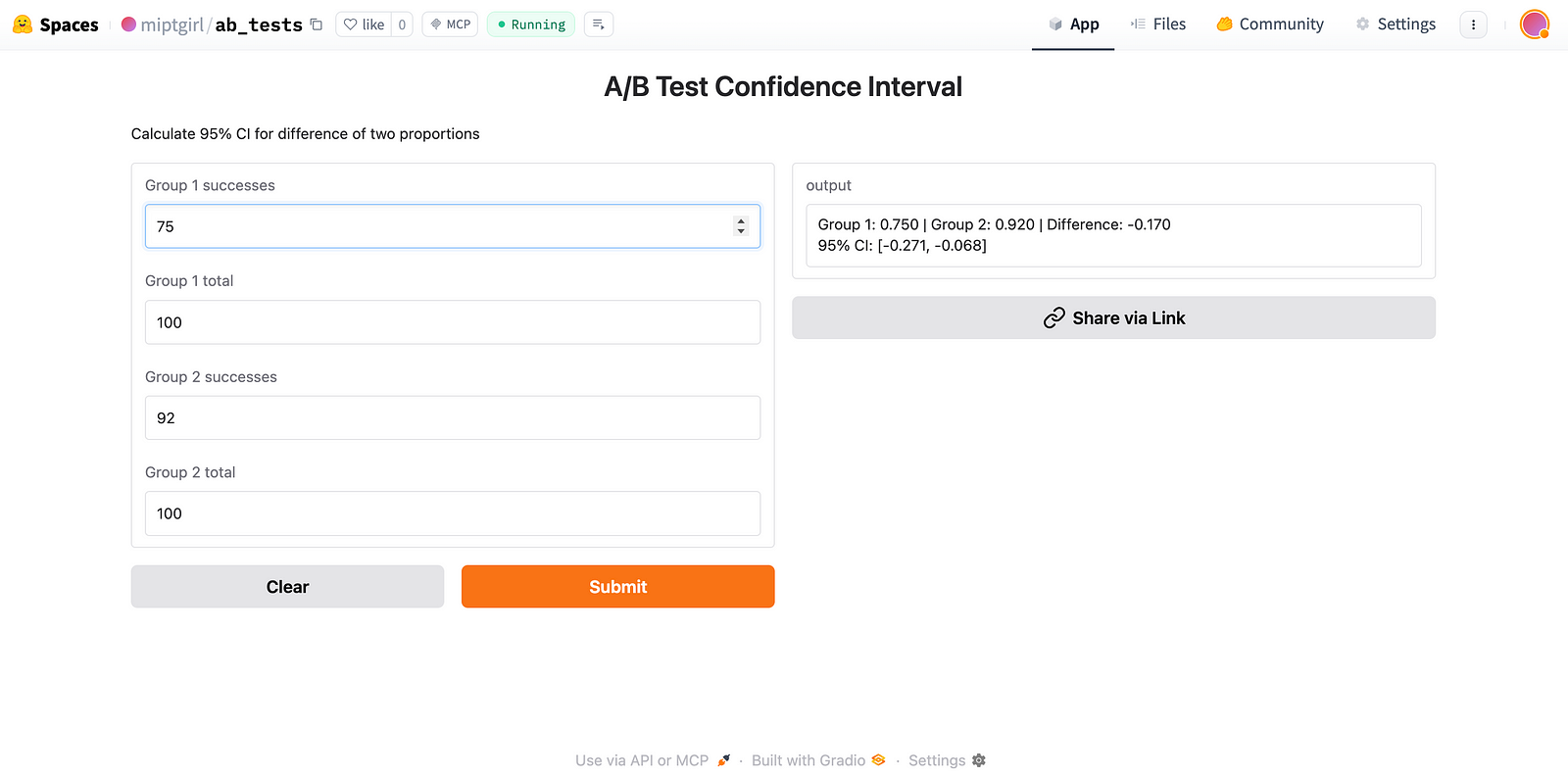Click the miptgirl owner link
Image resolution: width=1568 pixels, height=777 pixels.
171,24
